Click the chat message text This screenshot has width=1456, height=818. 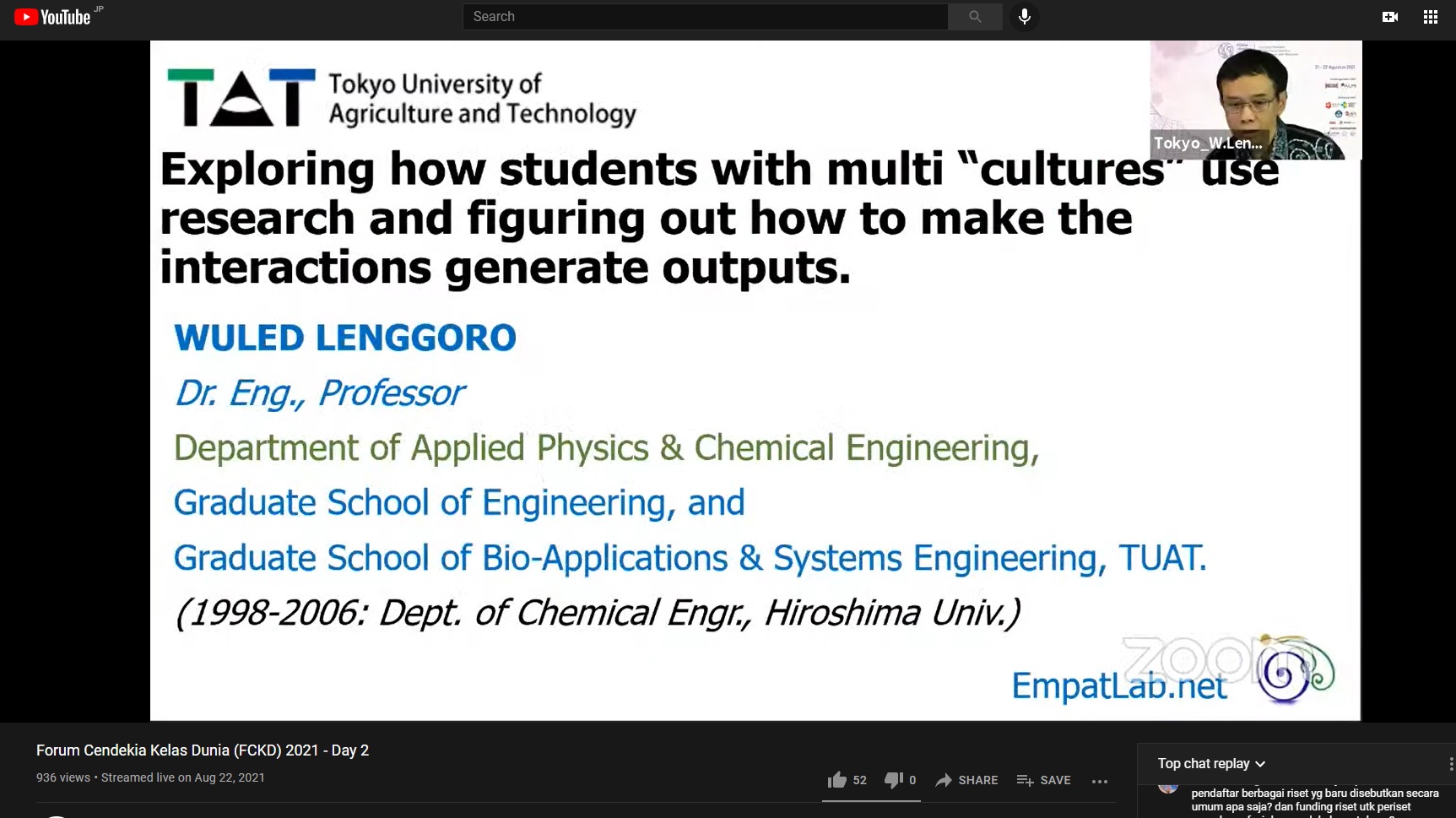1313,800
